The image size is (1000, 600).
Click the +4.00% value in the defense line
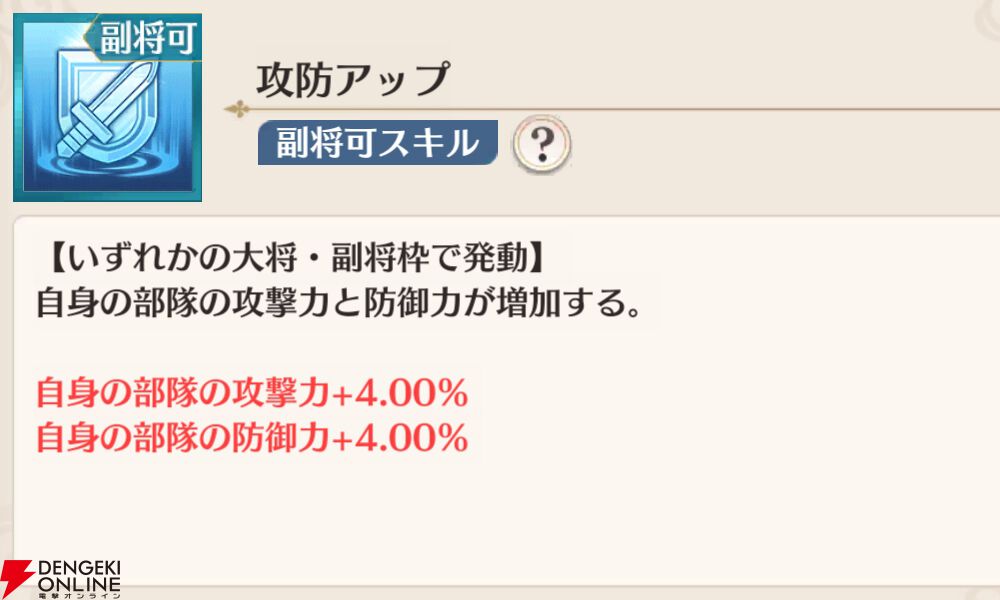[x=399, y=438]
